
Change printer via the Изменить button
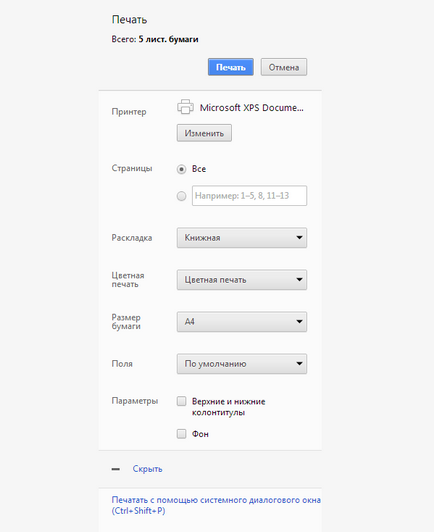(204, 133)
